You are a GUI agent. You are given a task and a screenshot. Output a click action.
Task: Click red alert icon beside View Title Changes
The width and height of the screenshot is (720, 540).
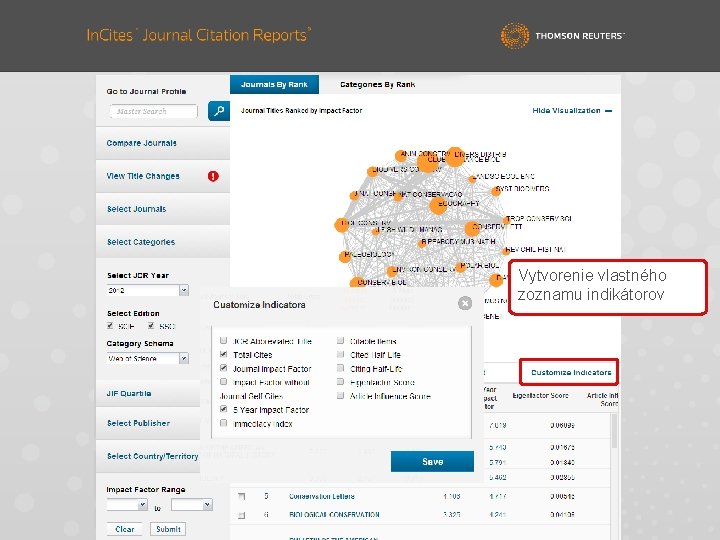tap(213, 176)
